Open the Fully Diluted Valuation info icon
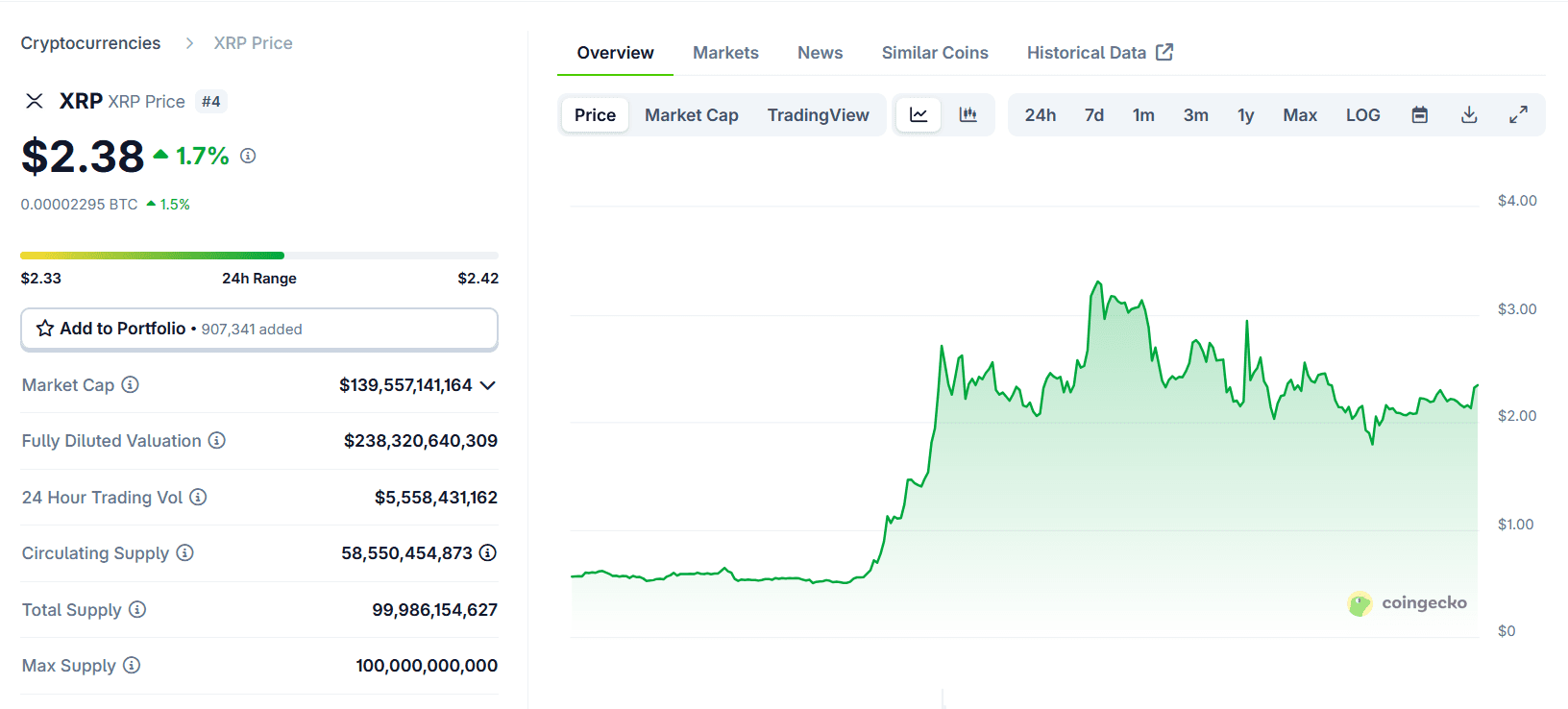Viewport: 1568px width, 709px height. (x=217, y=440)
